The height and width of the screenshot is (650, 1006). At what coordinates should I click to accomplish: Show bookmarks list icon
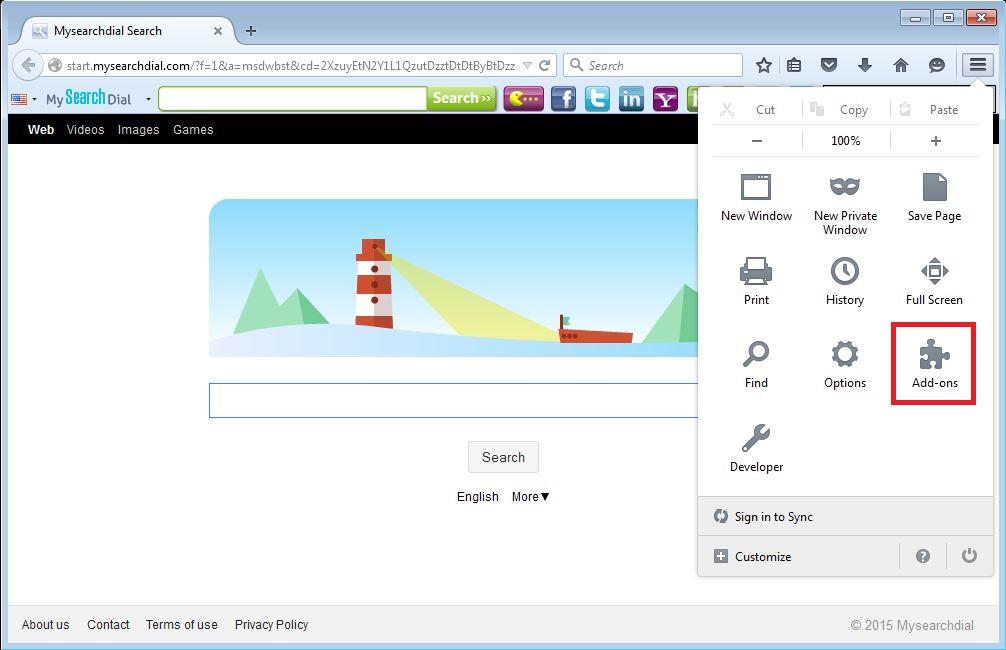(794, 65)
